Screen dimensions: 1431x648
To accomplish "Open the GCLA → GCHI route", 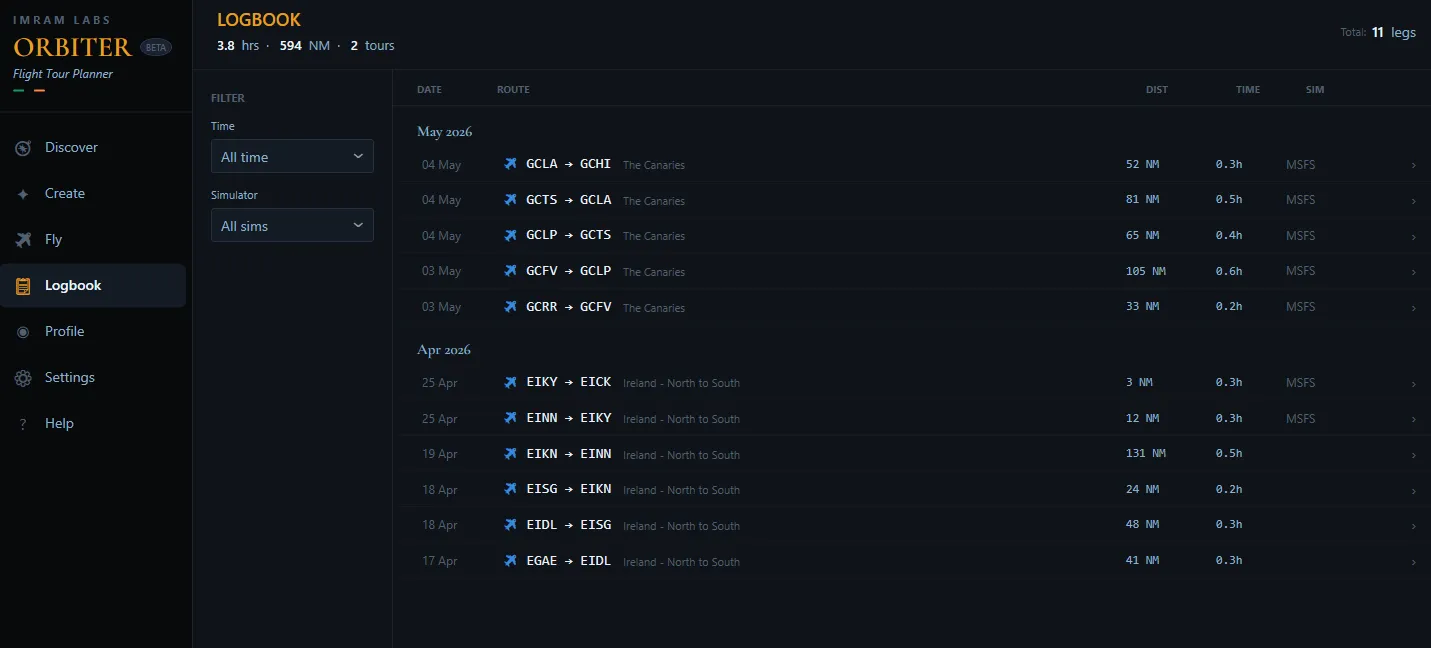I will pyautogui.click(x=568, y=164).
